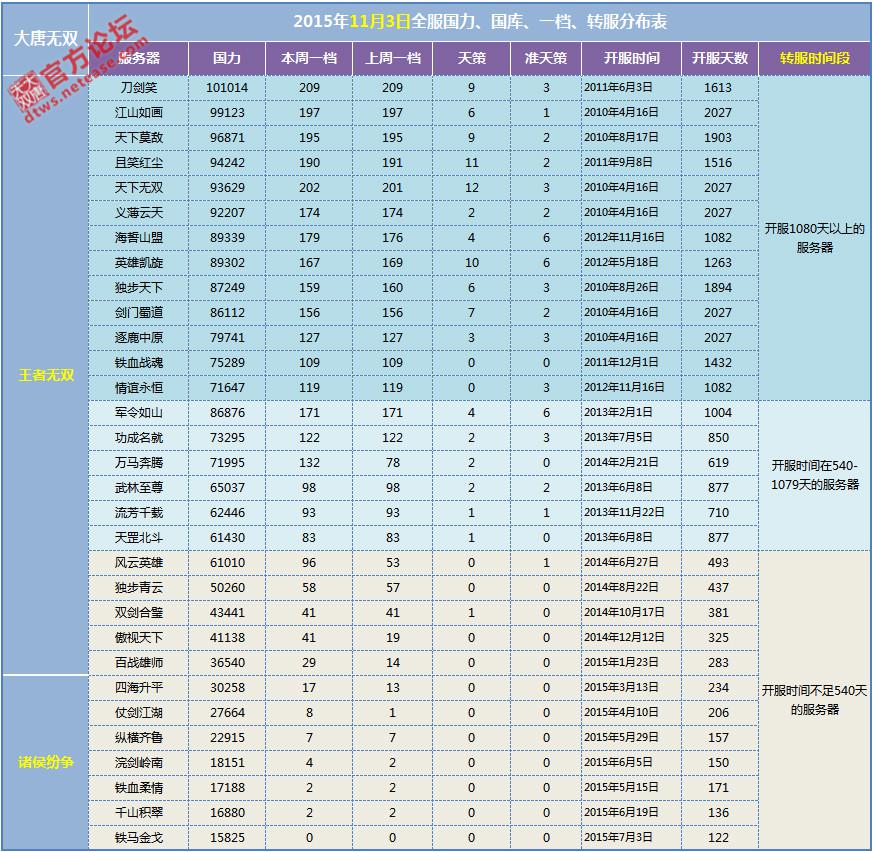This screenshot has height=852, width=873.
Task: Select server name 独步青云
Action: (139, 588)
